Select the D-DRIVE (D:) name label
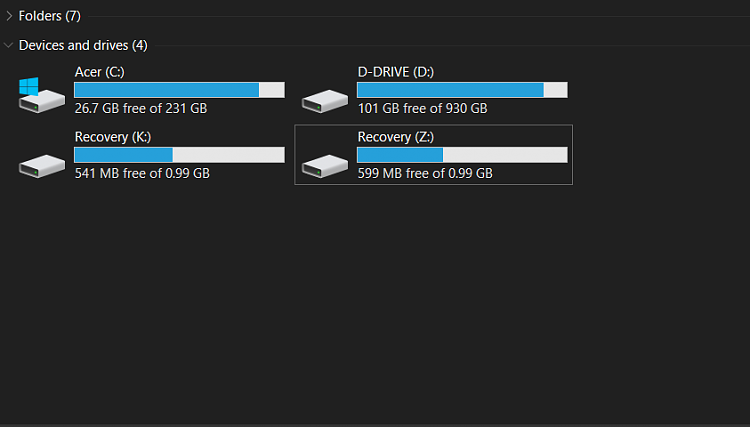This screenshot has width=750, height=427. coord(395,72)
